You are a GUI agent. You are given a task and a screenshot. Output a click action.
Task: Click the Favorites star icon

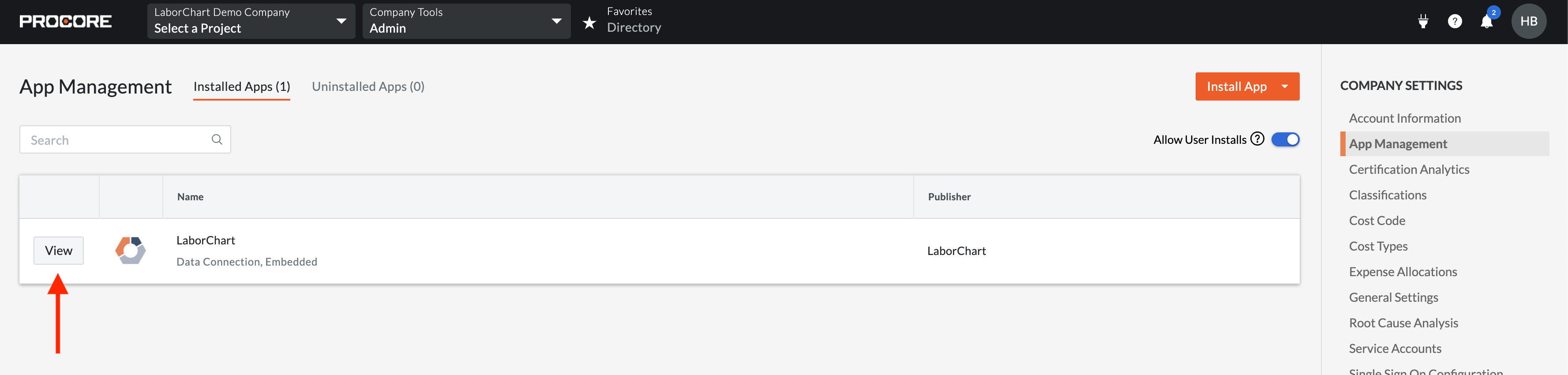click(589, 22)
